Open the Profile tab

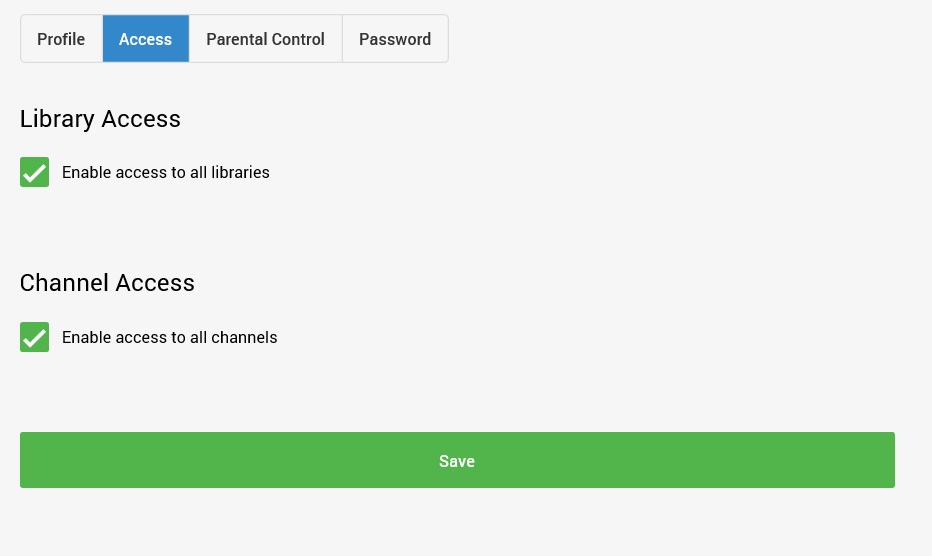(61, 39)
